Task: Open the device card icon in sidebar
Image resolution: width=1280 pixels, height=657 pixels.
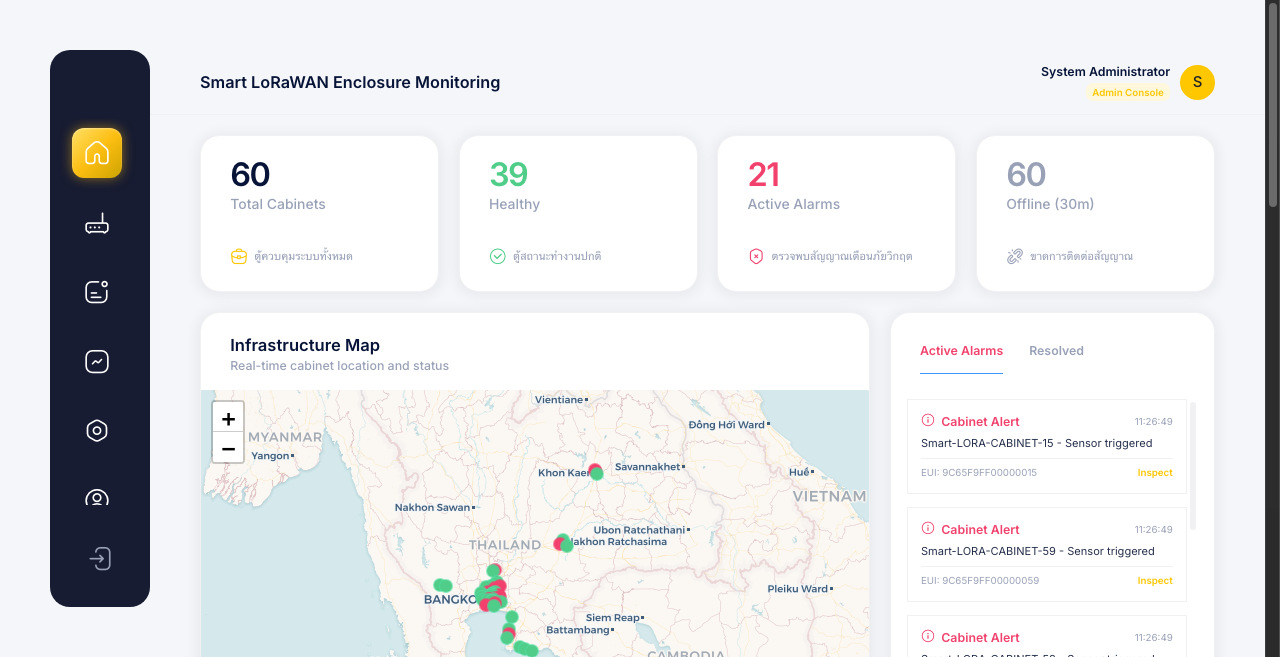Action: pyautogui.click(x=97, y=292)
